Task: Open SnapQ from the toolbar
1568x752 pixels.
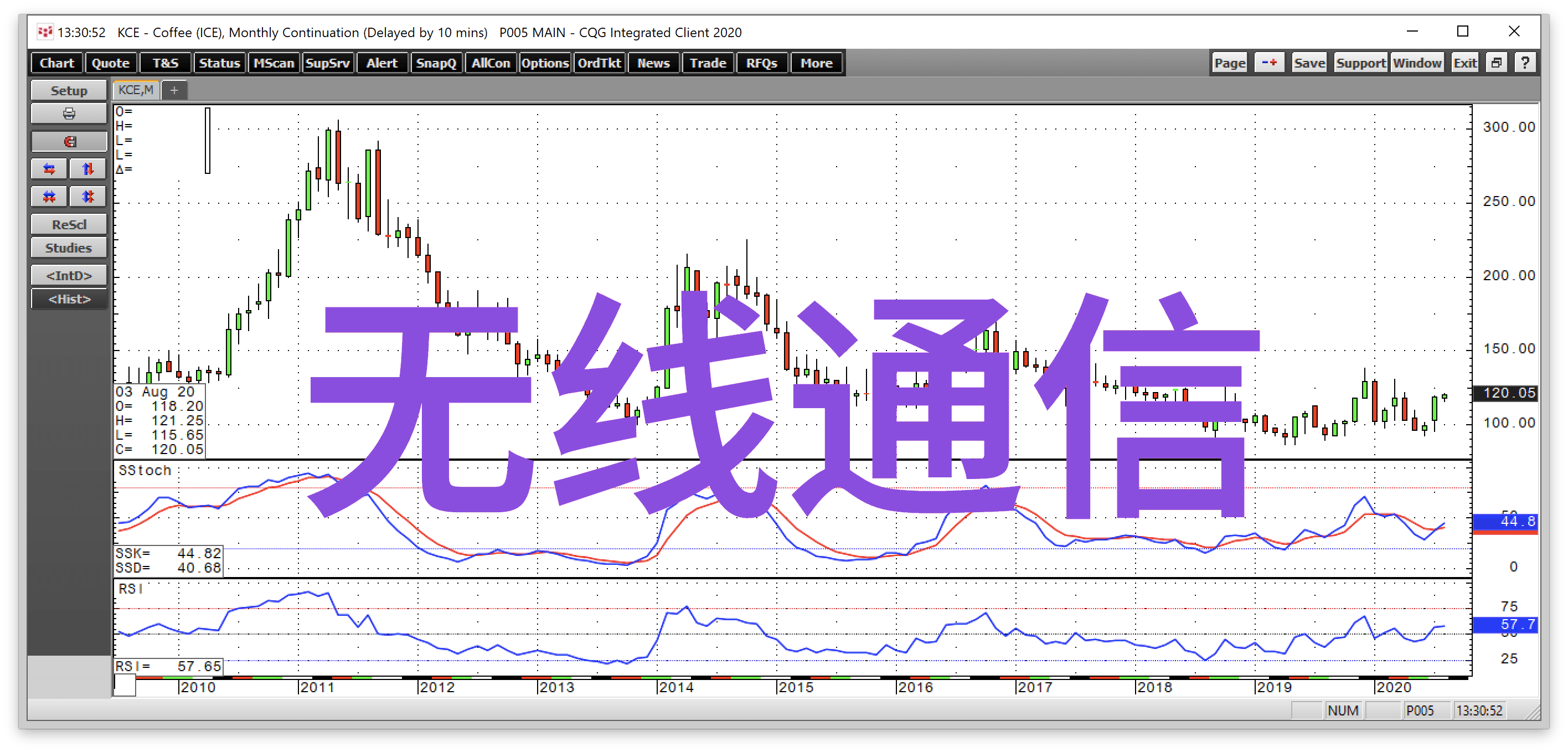Action: pos(436,63)
